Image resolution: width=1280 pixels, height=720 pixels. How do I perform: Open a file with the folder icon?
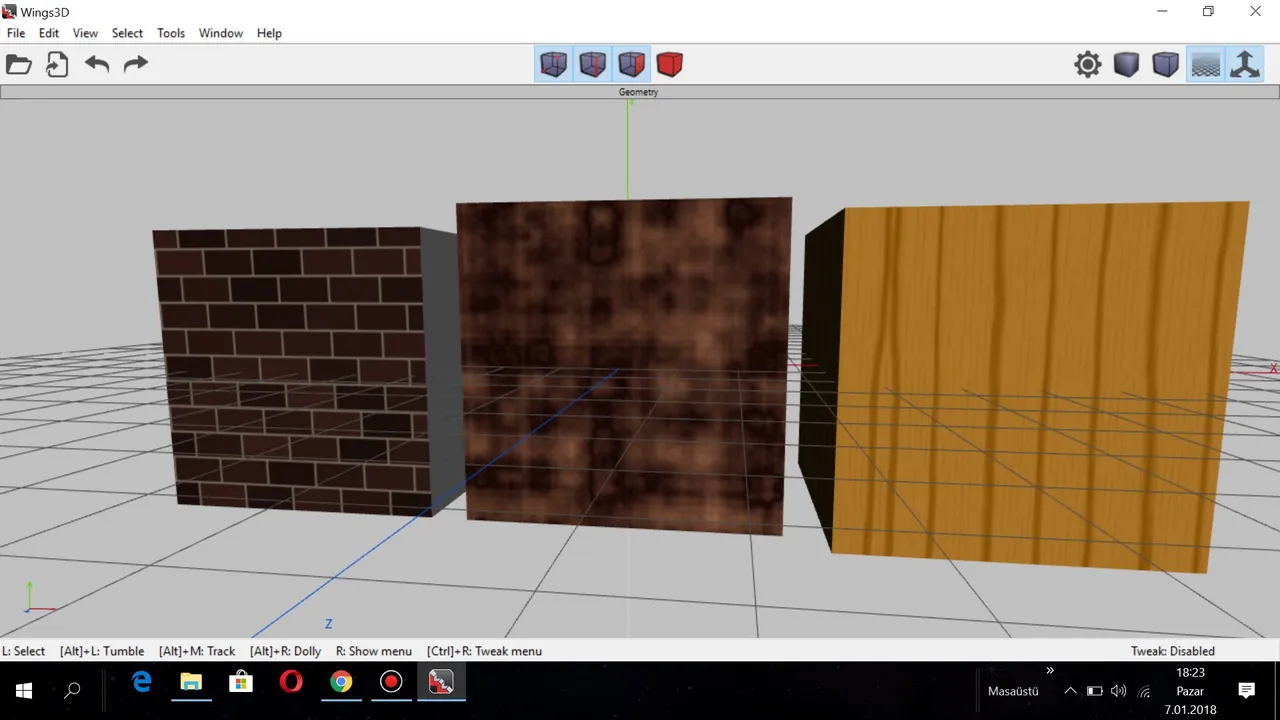click(19, 65)
